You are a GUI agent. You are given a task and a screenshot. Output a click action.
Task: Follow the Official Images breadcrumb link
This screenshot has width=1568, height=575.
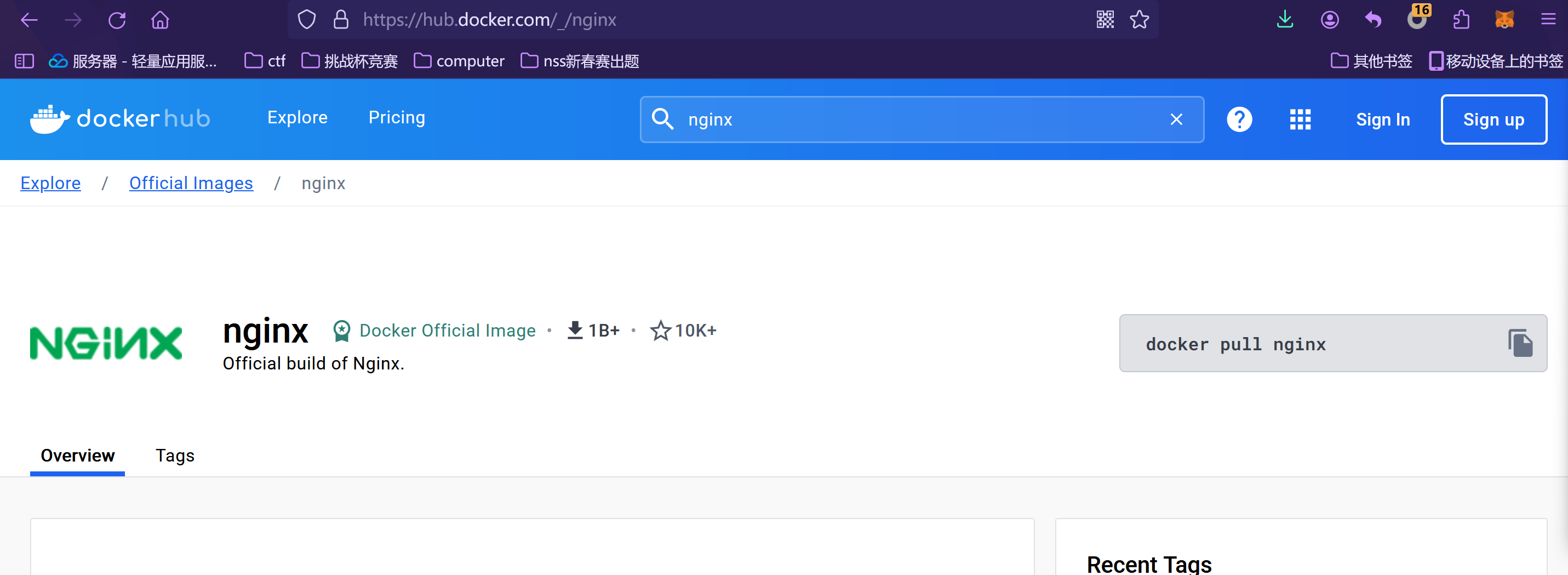191,183
